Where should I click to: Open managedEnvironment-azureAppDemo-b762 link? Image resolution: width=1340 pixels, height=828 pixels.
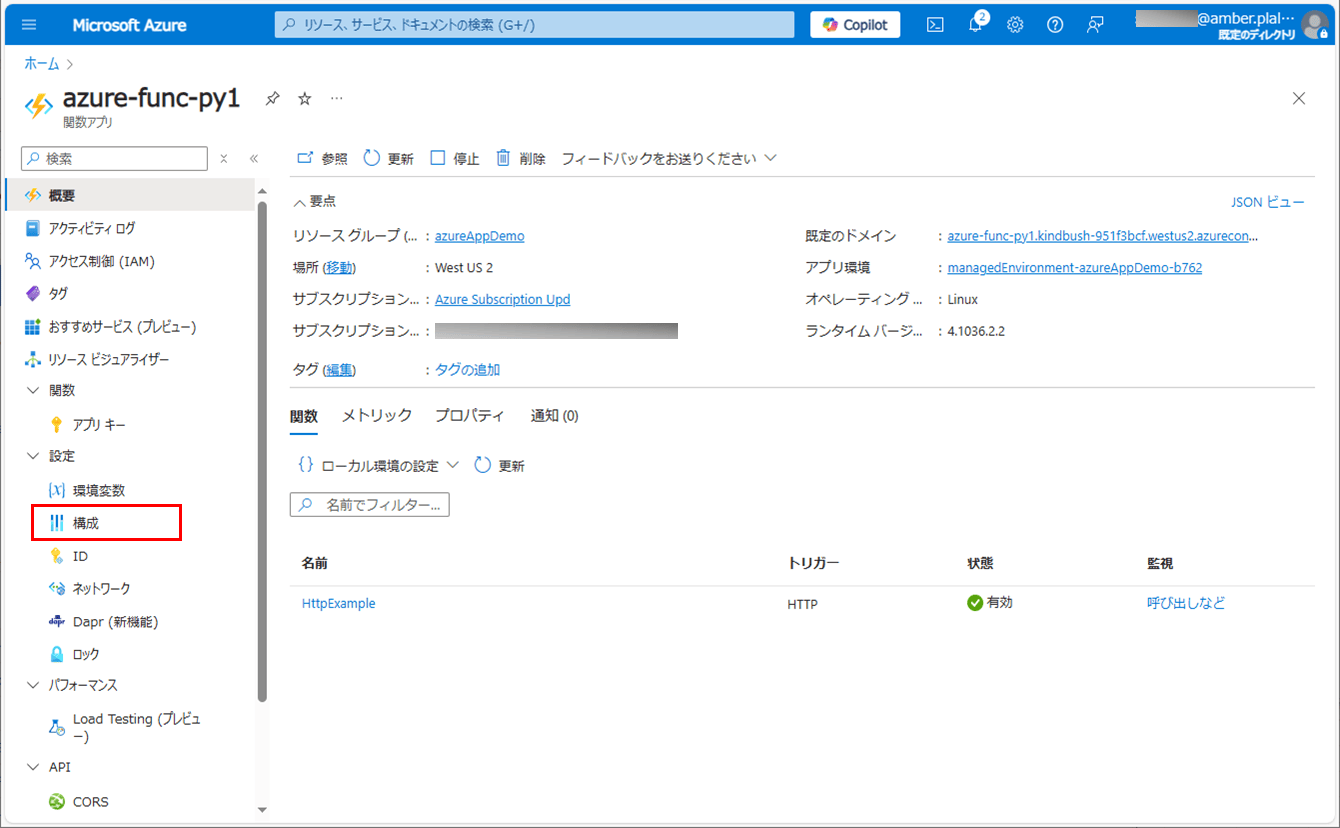(1075, 268)
